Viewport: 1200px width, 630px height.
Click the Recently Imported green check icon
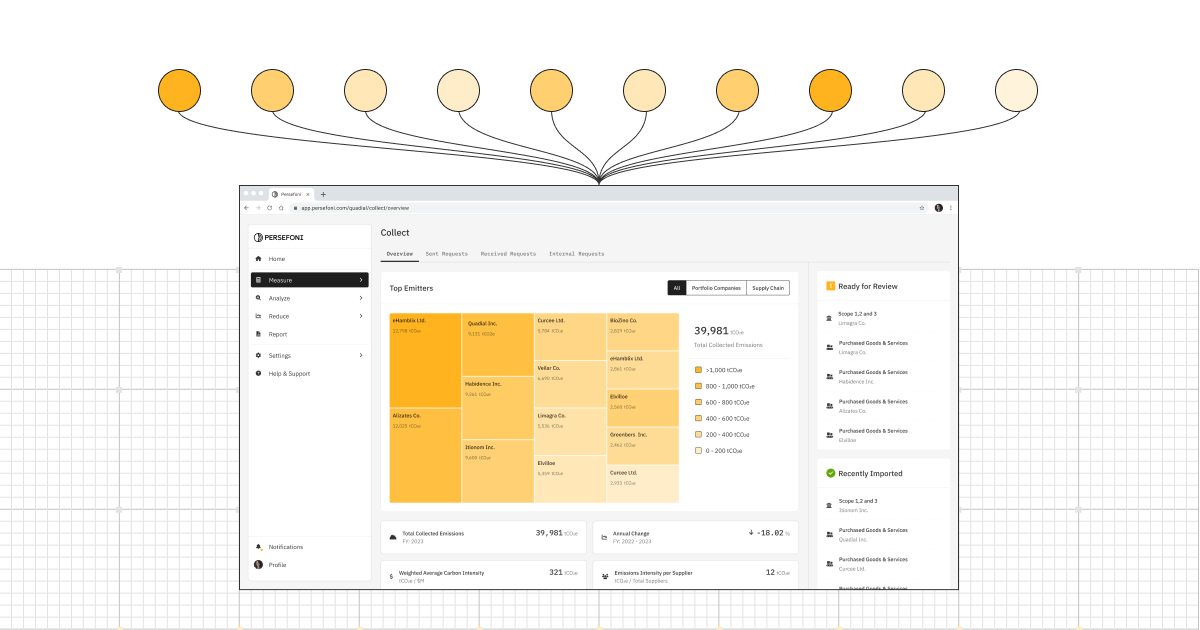click(x=830, y=473)
